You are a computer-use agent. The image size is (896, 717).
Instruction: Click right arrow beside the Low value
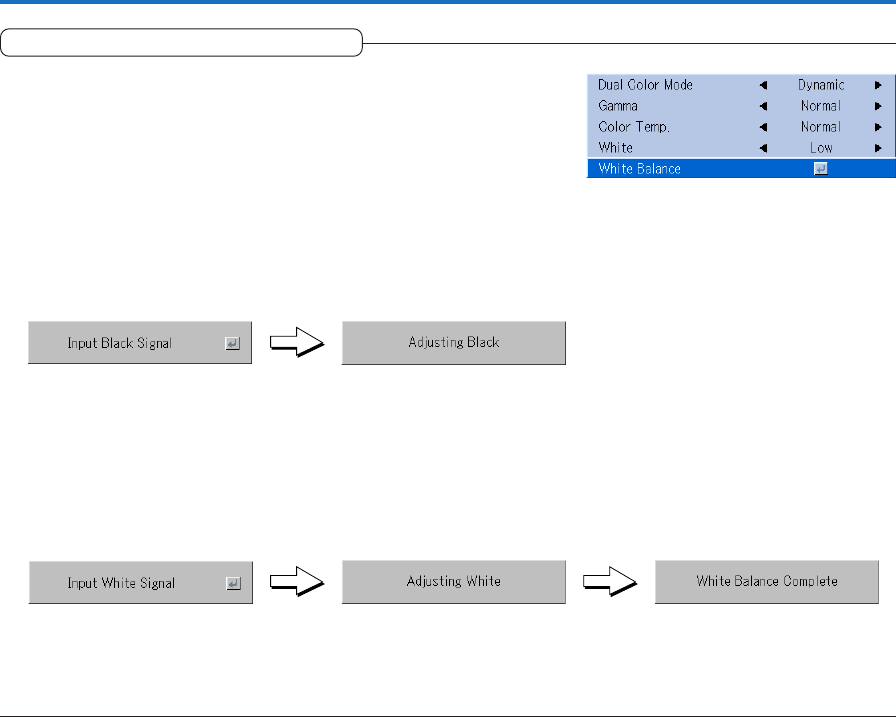tap(877, 148)
